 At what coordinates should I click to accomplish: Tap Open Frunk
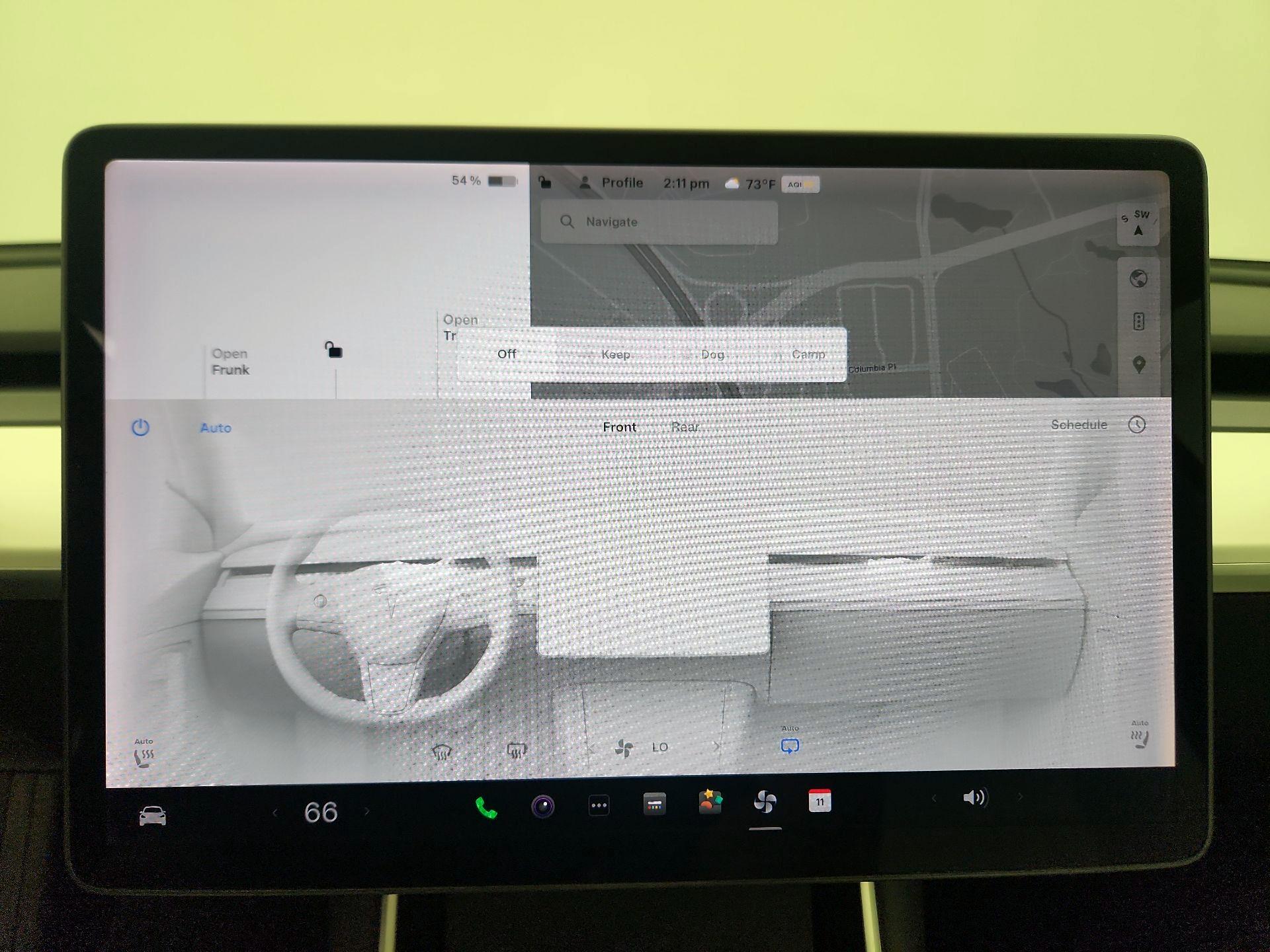pos(229,362)
